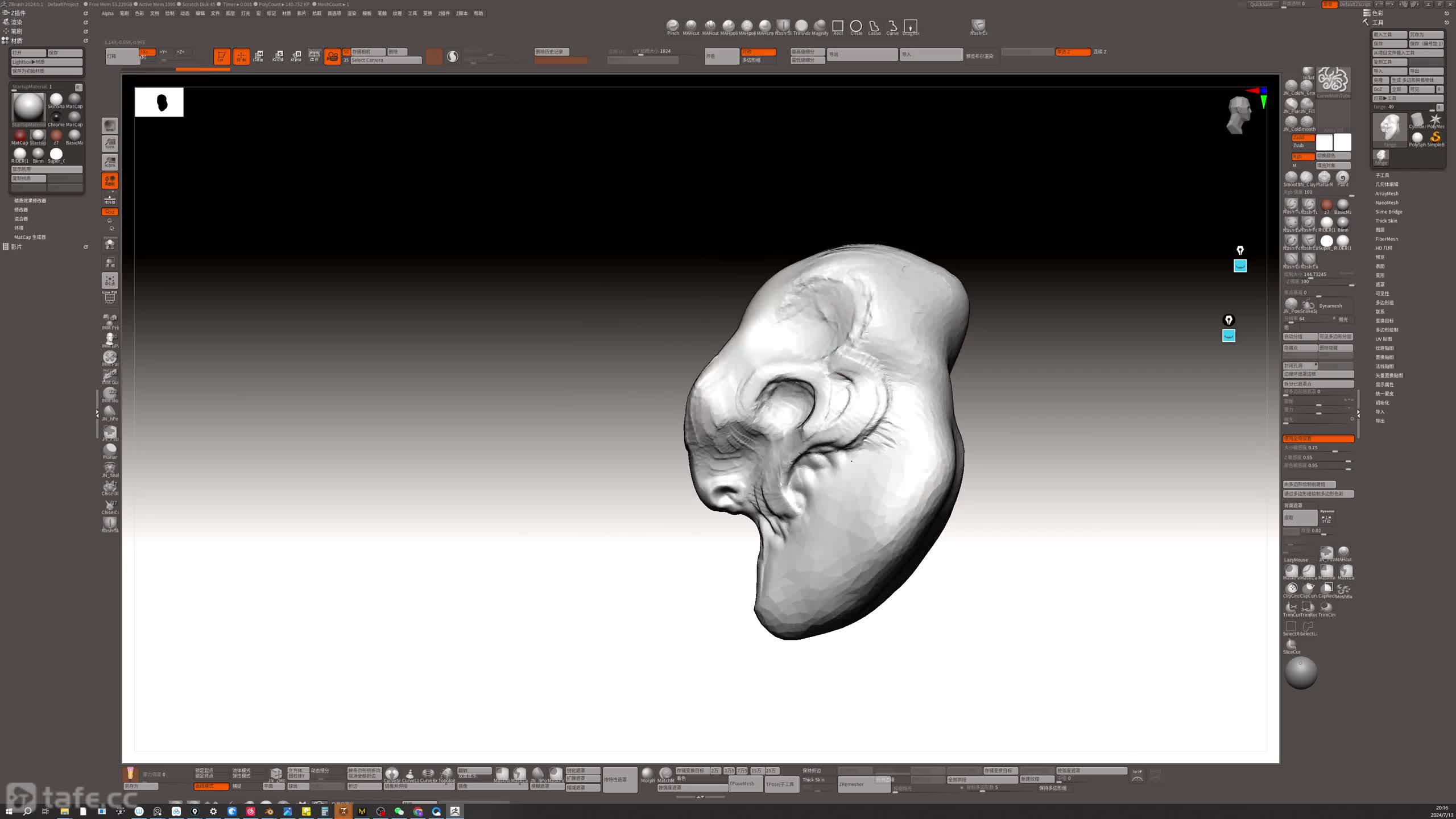Open the Alpha menu
This screenshot has width=1456, height=819.
click(x=107, y=13)
